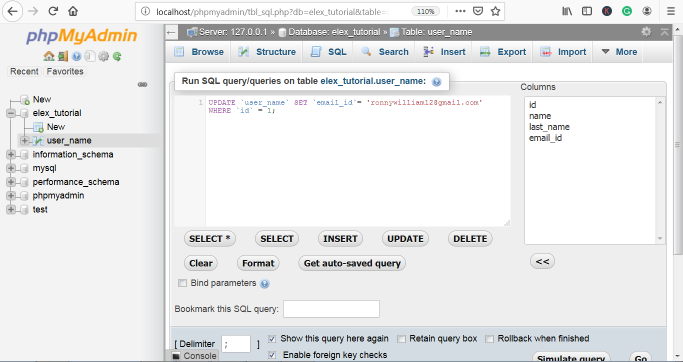Open the Import tab

[563, 52]
